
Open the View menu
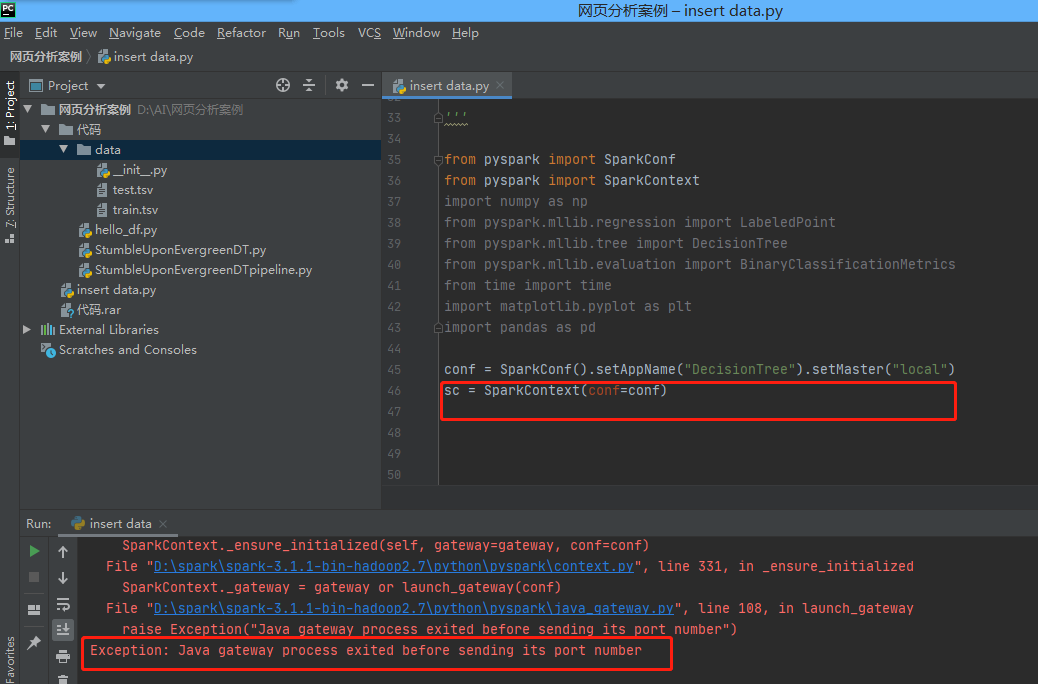pos(83,32)
